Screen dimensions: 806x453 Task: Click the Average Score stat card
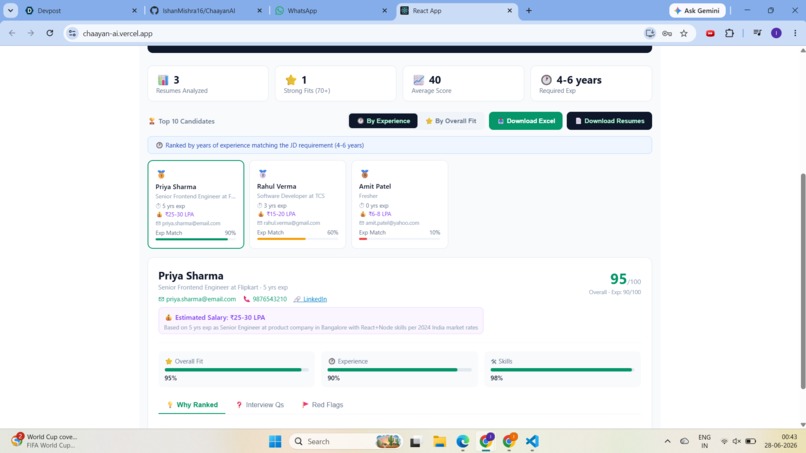click(463, 83)
